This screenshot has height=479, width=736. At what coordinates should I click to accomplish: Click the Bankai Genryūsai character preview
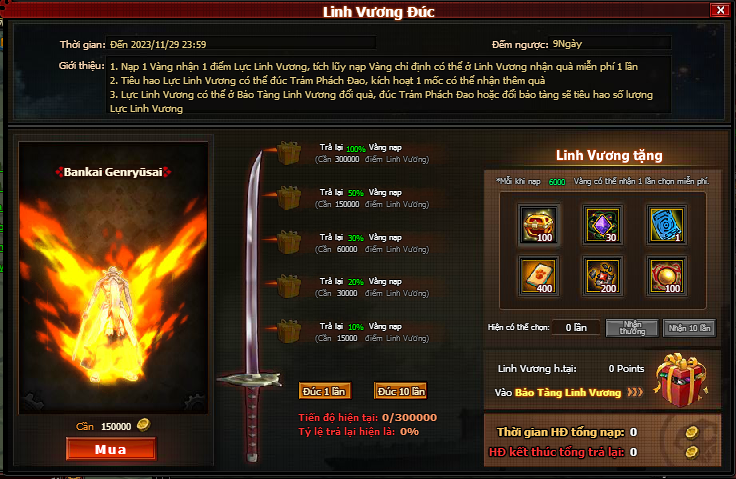pyautogui.click(x=113, y=278)
